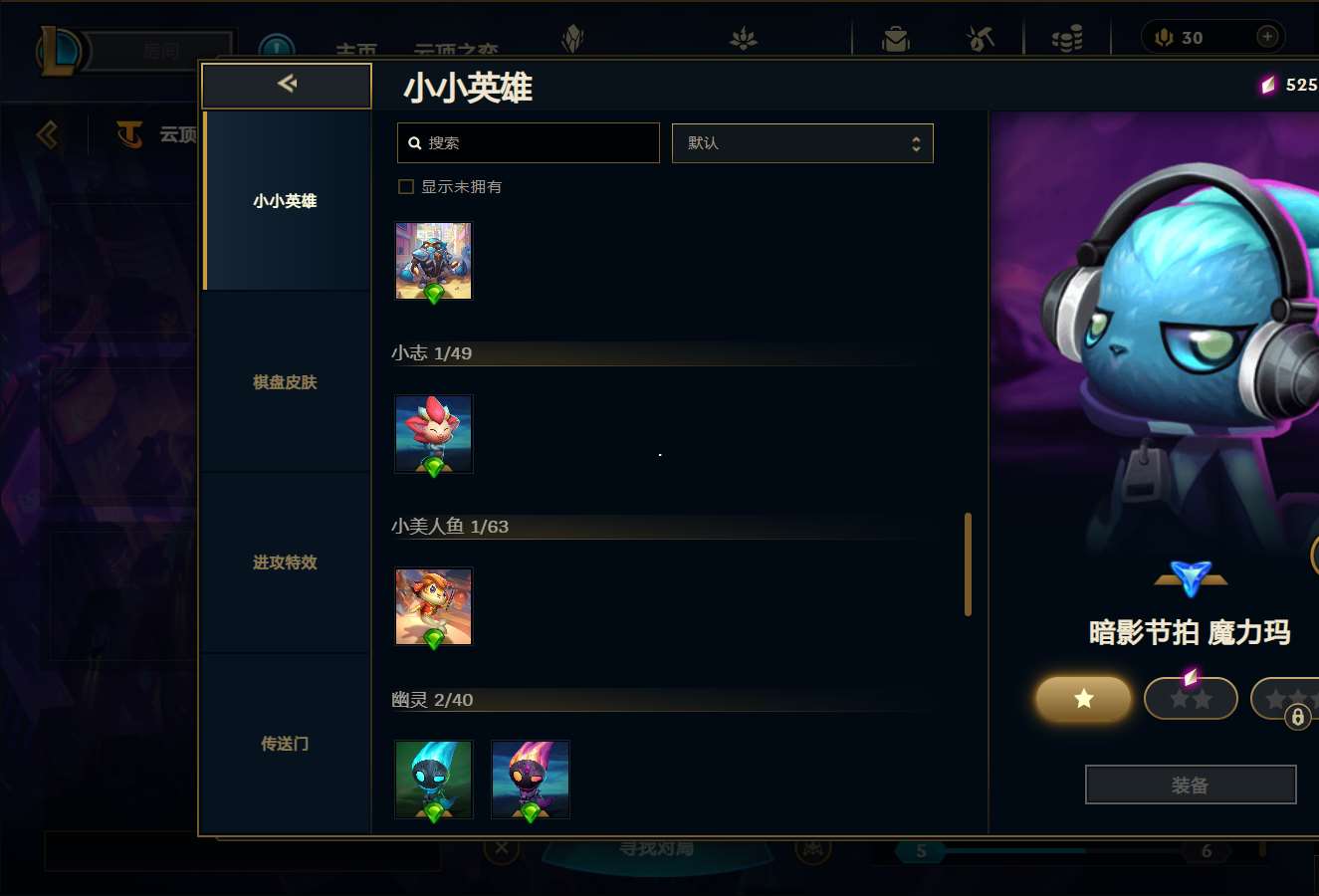
Task: Open the 传送门 tab
Action: coord(285,744)
